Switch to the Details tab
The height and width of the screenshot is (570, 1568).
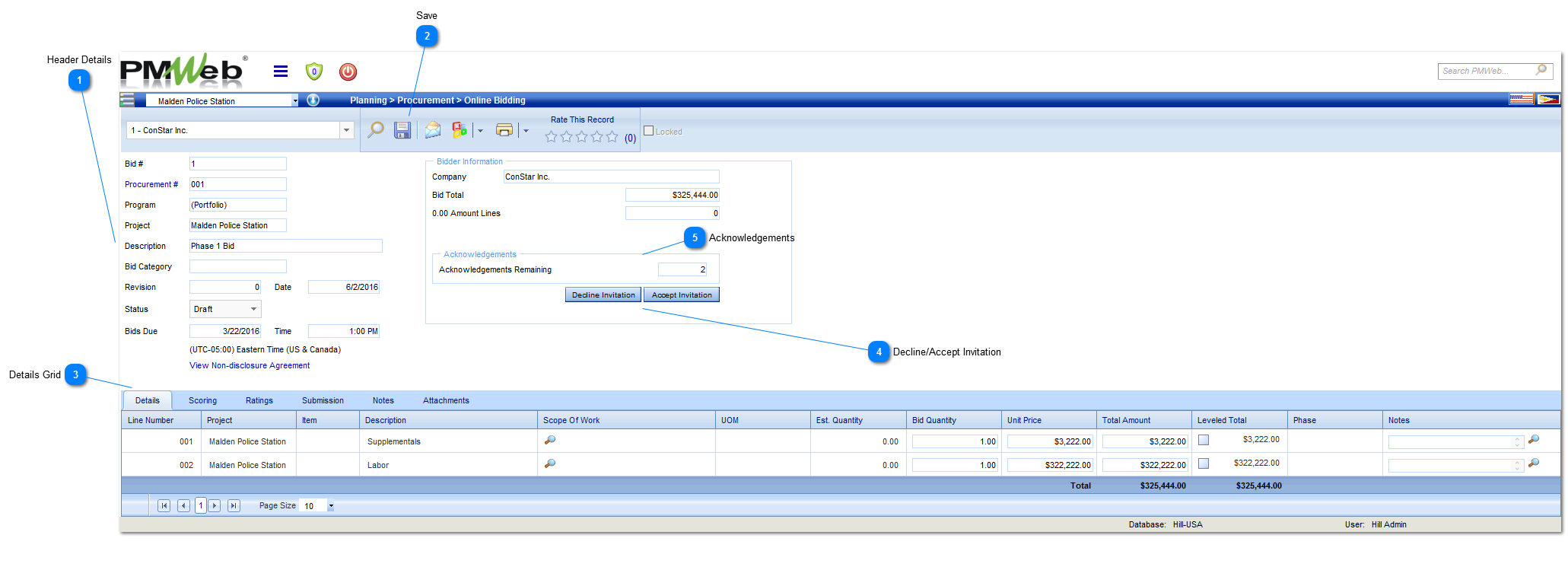click(x=148, y=400)
